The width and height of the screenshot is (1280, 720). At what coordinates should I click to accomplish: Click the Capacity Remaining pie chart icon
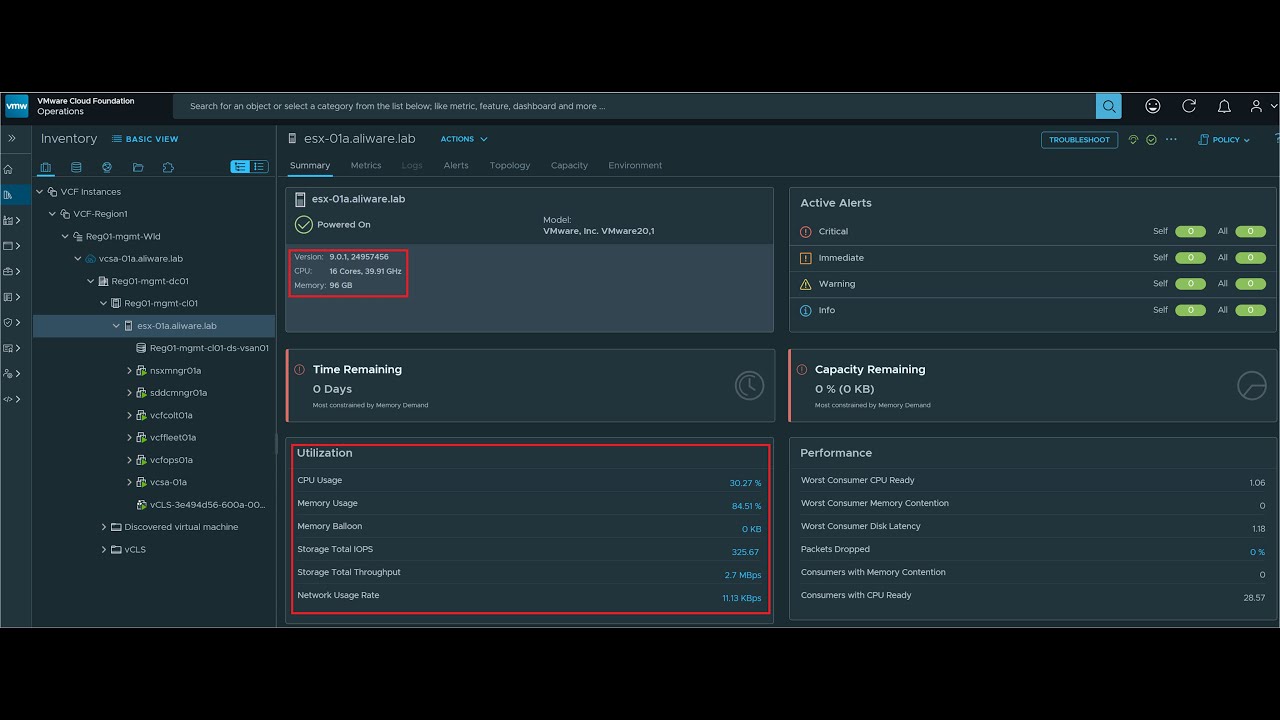pos(1252,385)
